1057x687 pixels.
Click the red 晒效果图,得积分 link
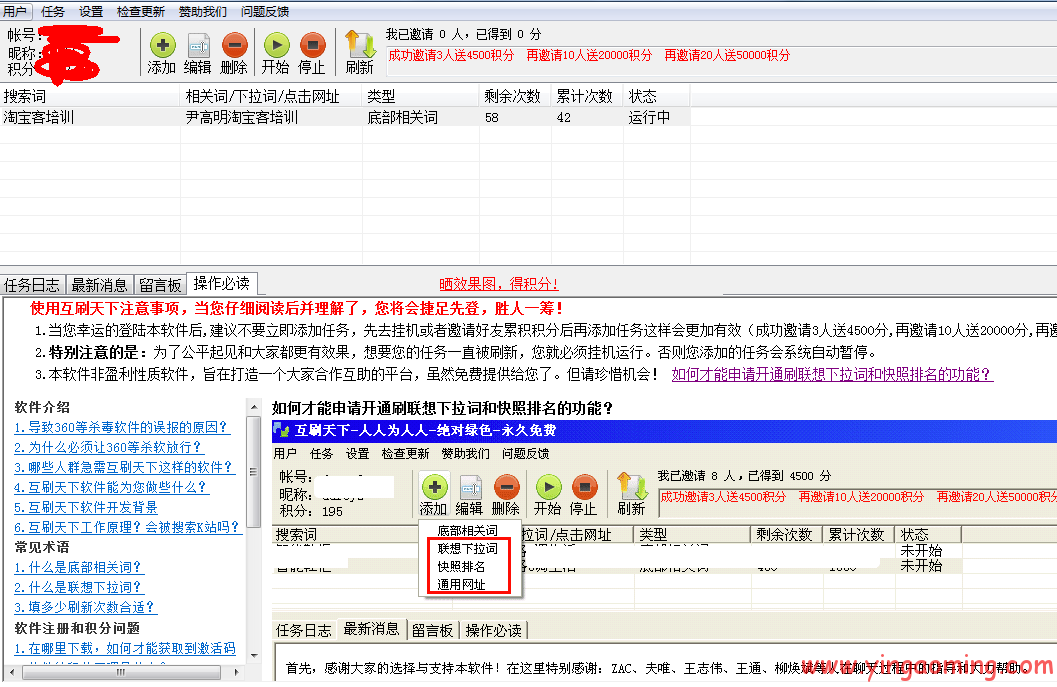(x=499, y=285)
